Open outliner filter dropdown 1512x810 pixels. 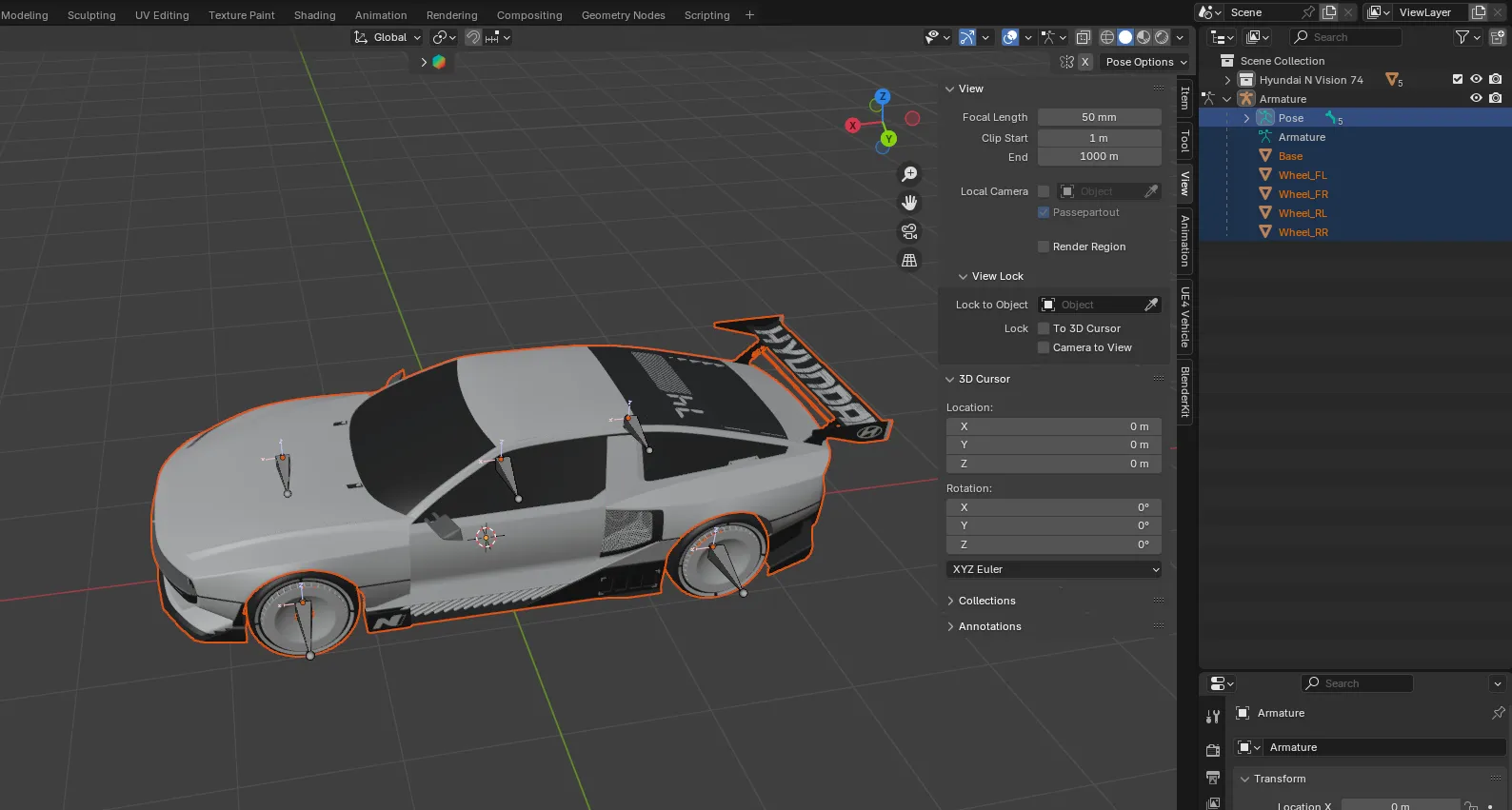(1467, 37)
